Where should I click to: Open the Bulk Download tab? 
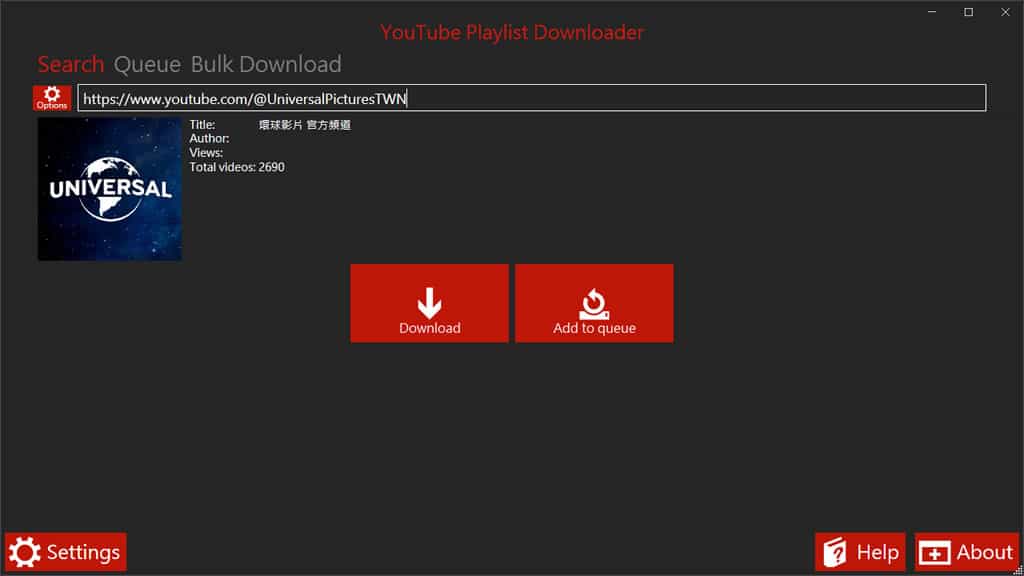[266, 64]
